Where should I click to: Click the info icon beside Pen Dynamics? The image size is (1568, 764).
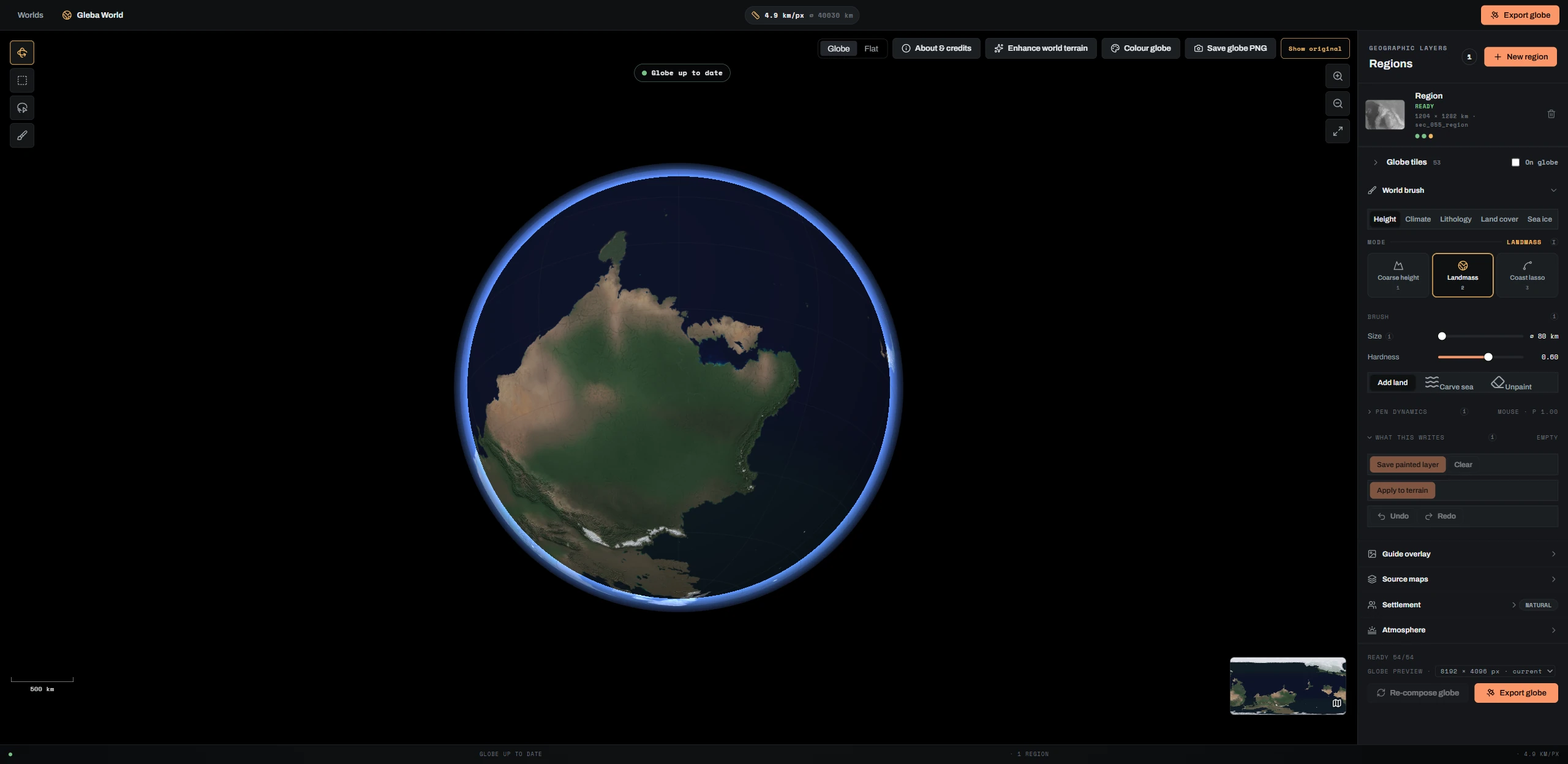pyautogui.click(x=1464, y=411)
